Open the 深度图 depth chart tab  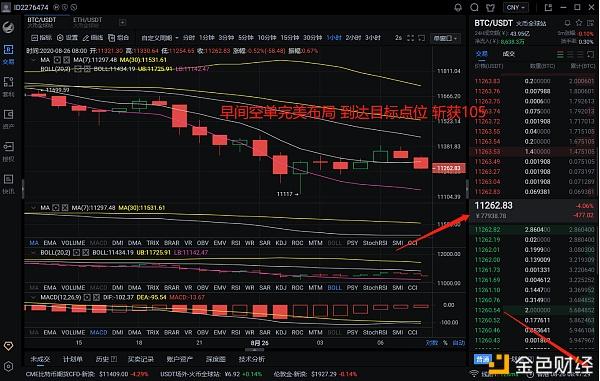(216, 359)
